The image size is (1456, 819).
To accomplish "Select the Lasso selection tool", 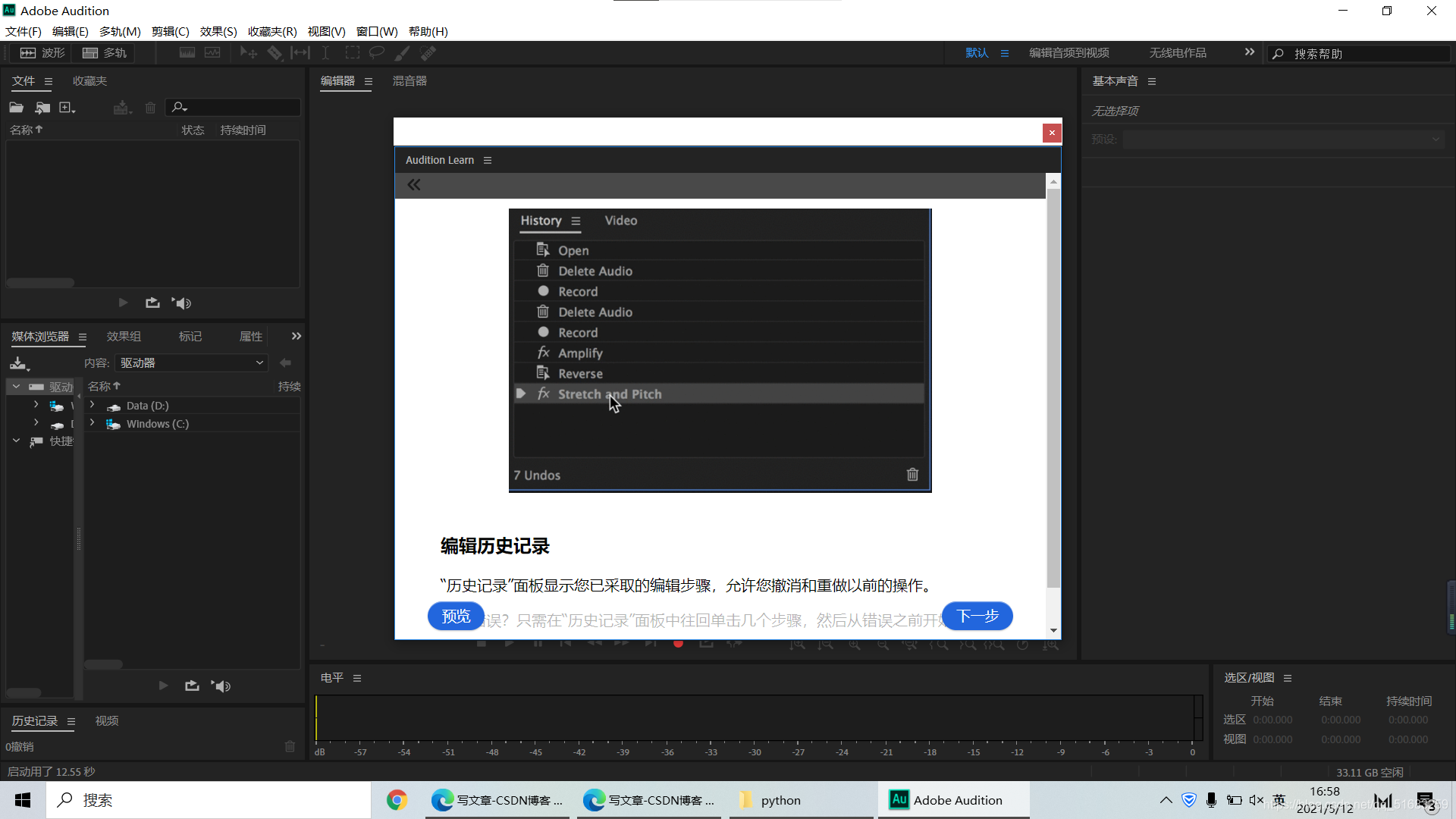I will [376, 53].
